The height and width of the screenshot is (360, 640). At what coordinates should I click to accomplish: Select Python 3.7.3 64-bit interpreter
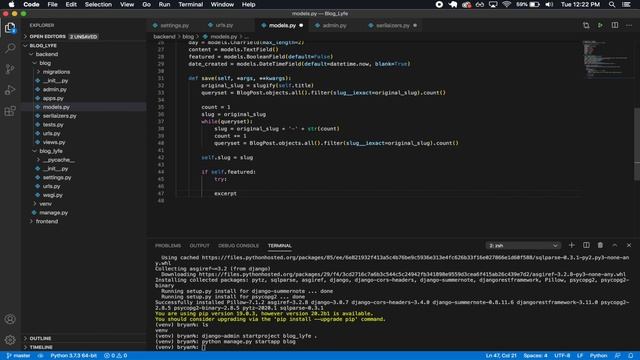(x=73, y=356)
